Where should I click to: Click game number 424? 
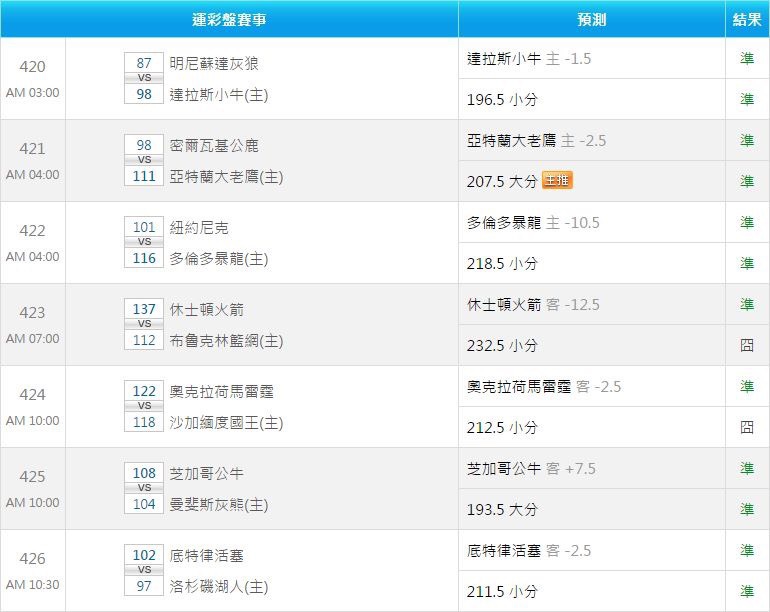(x=33, y=395)
